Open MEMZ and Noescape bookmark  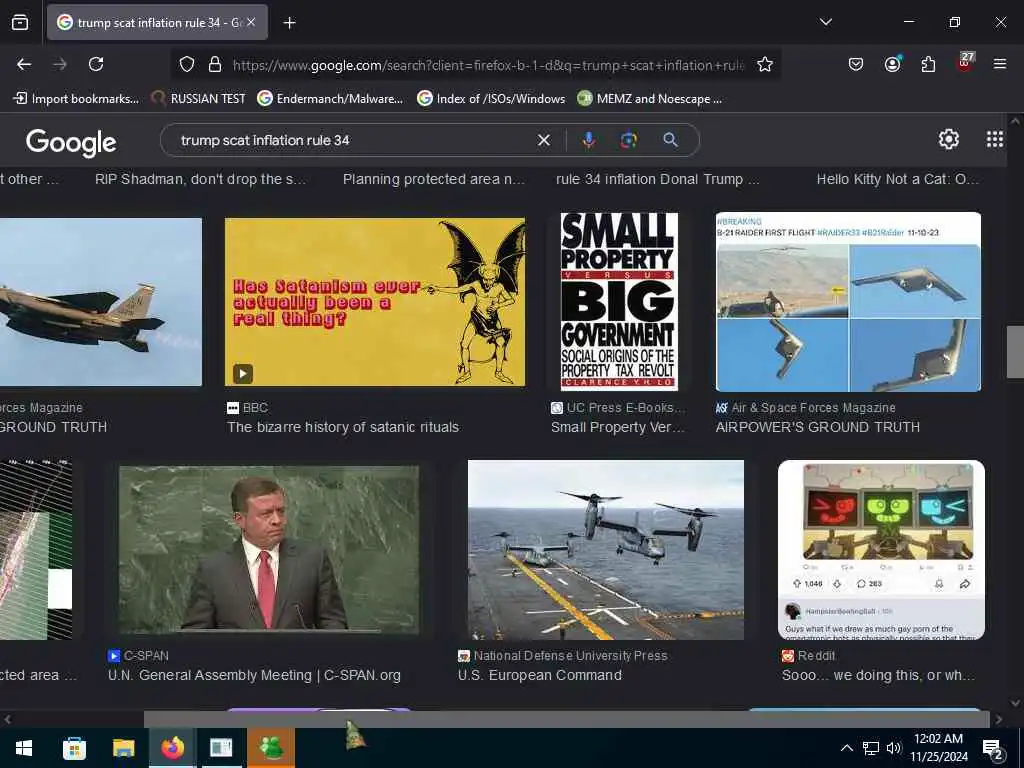650,99
